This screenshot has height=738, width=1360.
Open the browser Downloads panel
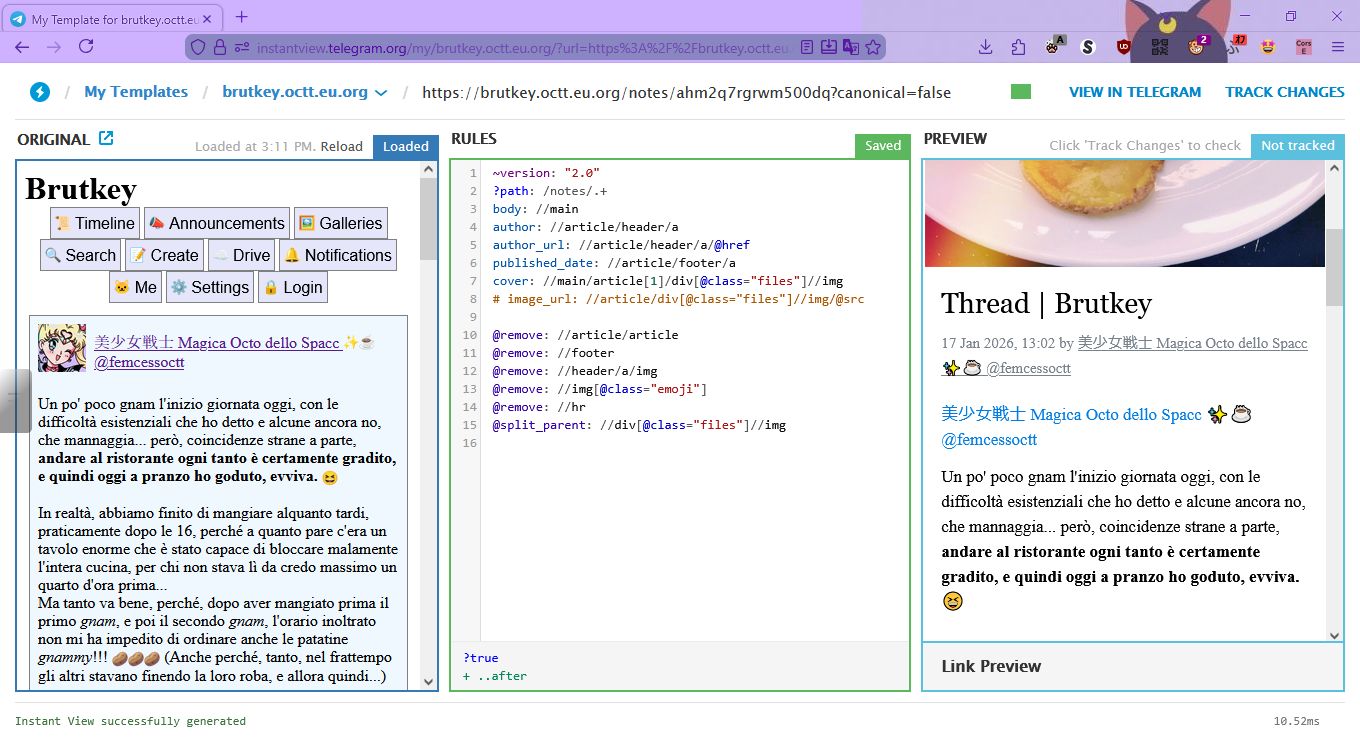point(986,46)
